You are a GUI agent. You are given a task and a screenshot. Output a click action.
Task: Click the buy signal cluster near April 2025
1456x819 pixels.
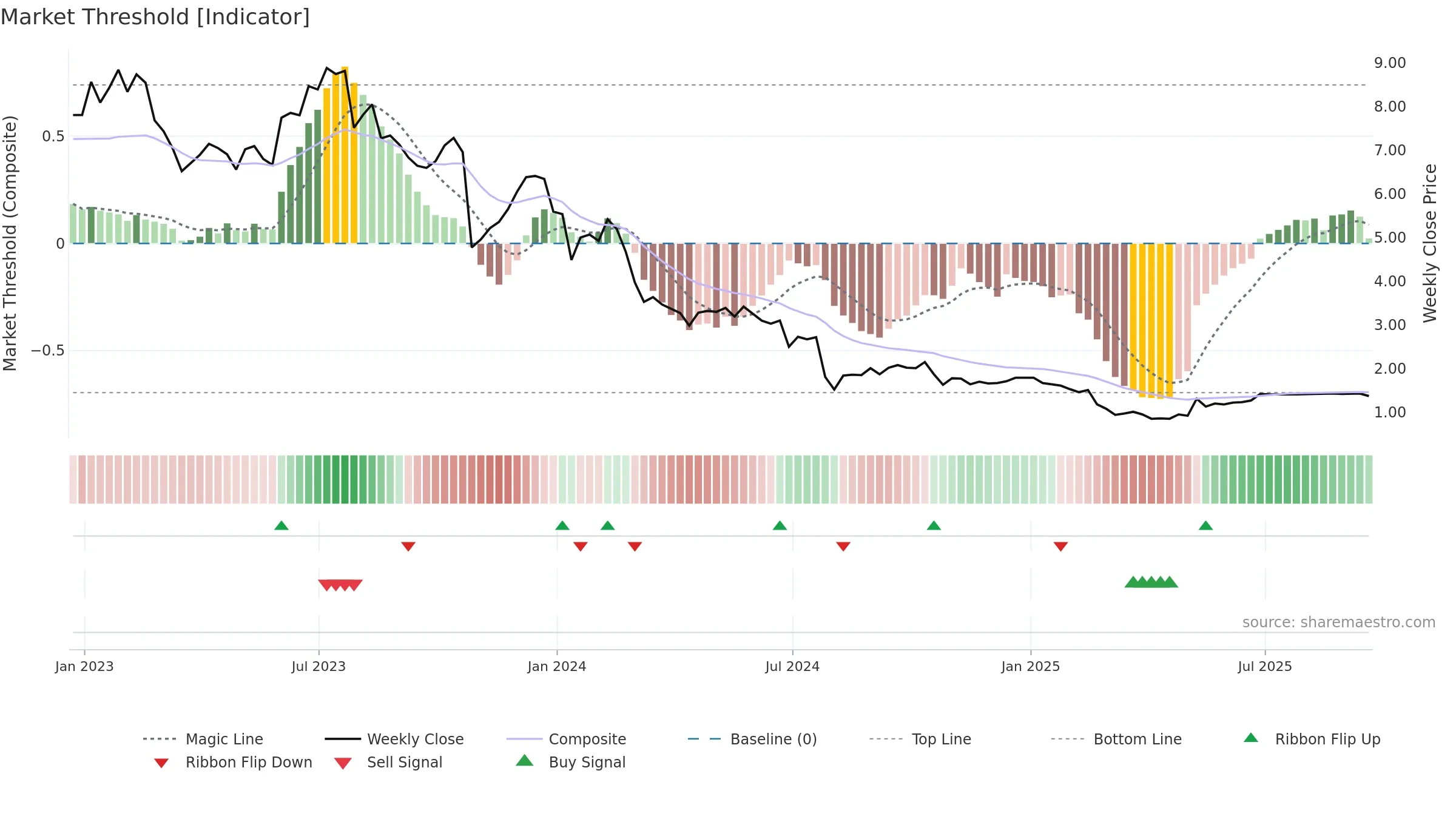click(x=1151, y=582)
